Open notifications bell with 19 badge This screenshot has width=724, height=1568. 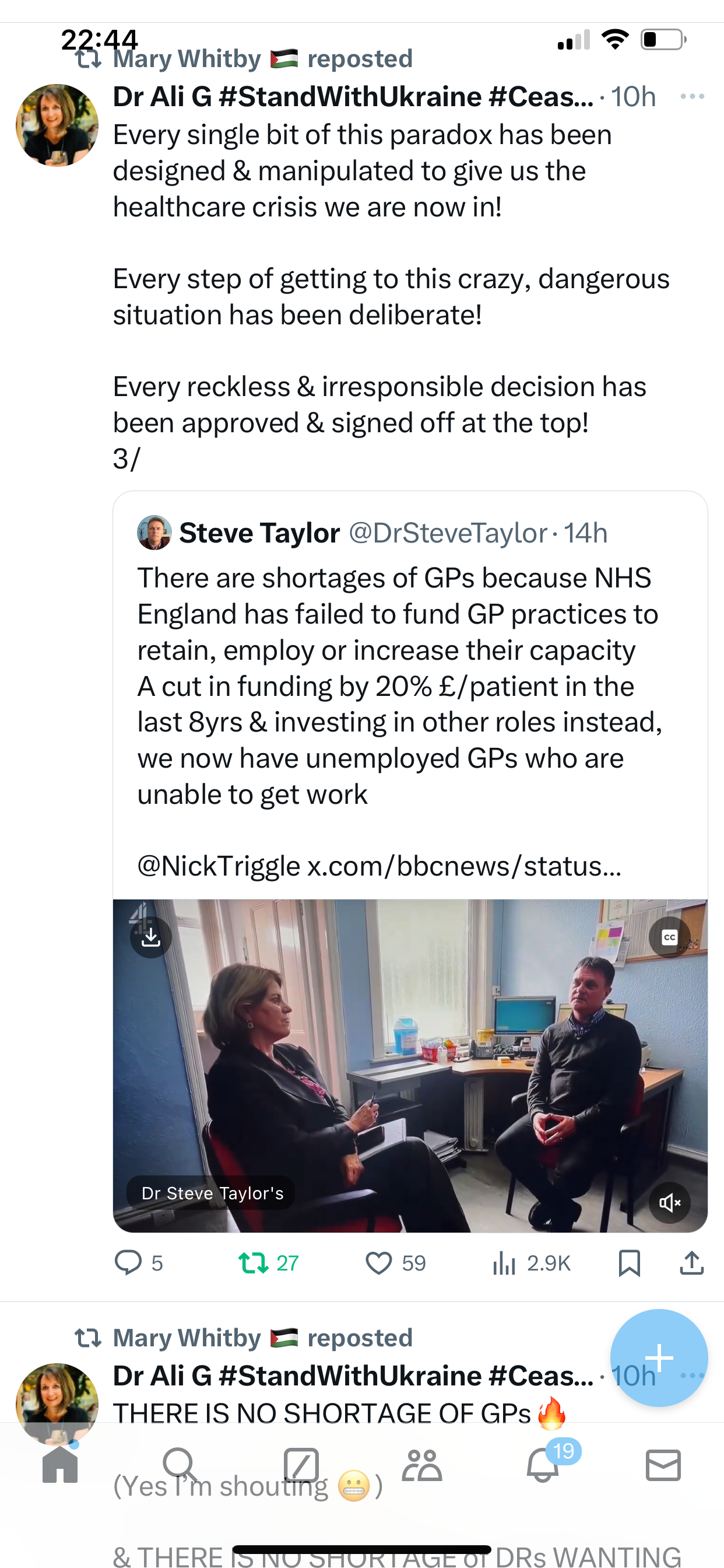tap(543, 1464)
